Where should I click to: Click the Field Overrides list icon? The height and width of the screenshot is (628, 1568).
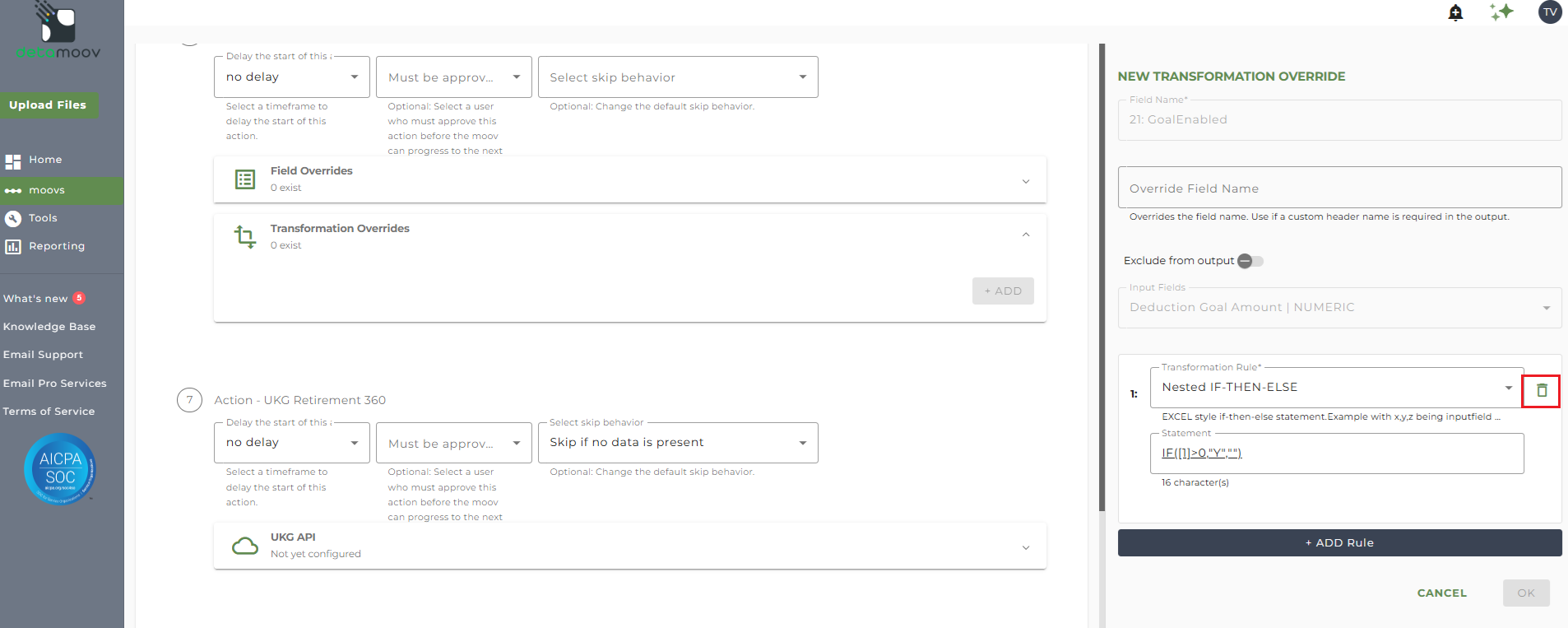point(245,179)
